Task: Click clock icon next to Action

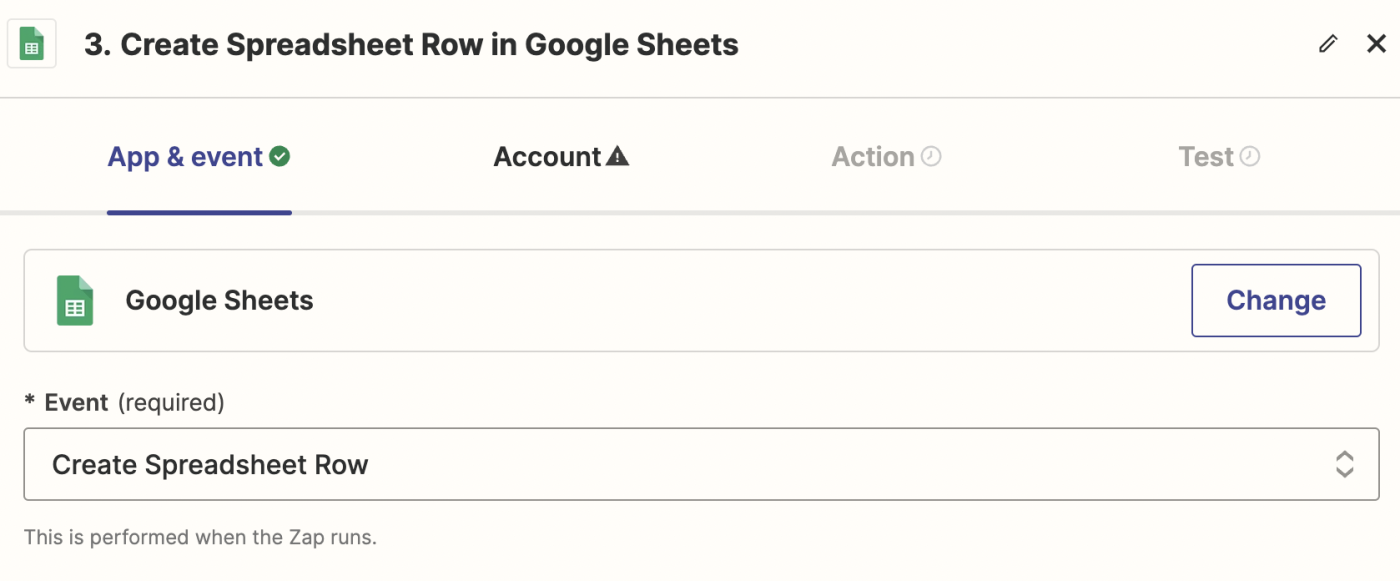Action: (931, 157)
